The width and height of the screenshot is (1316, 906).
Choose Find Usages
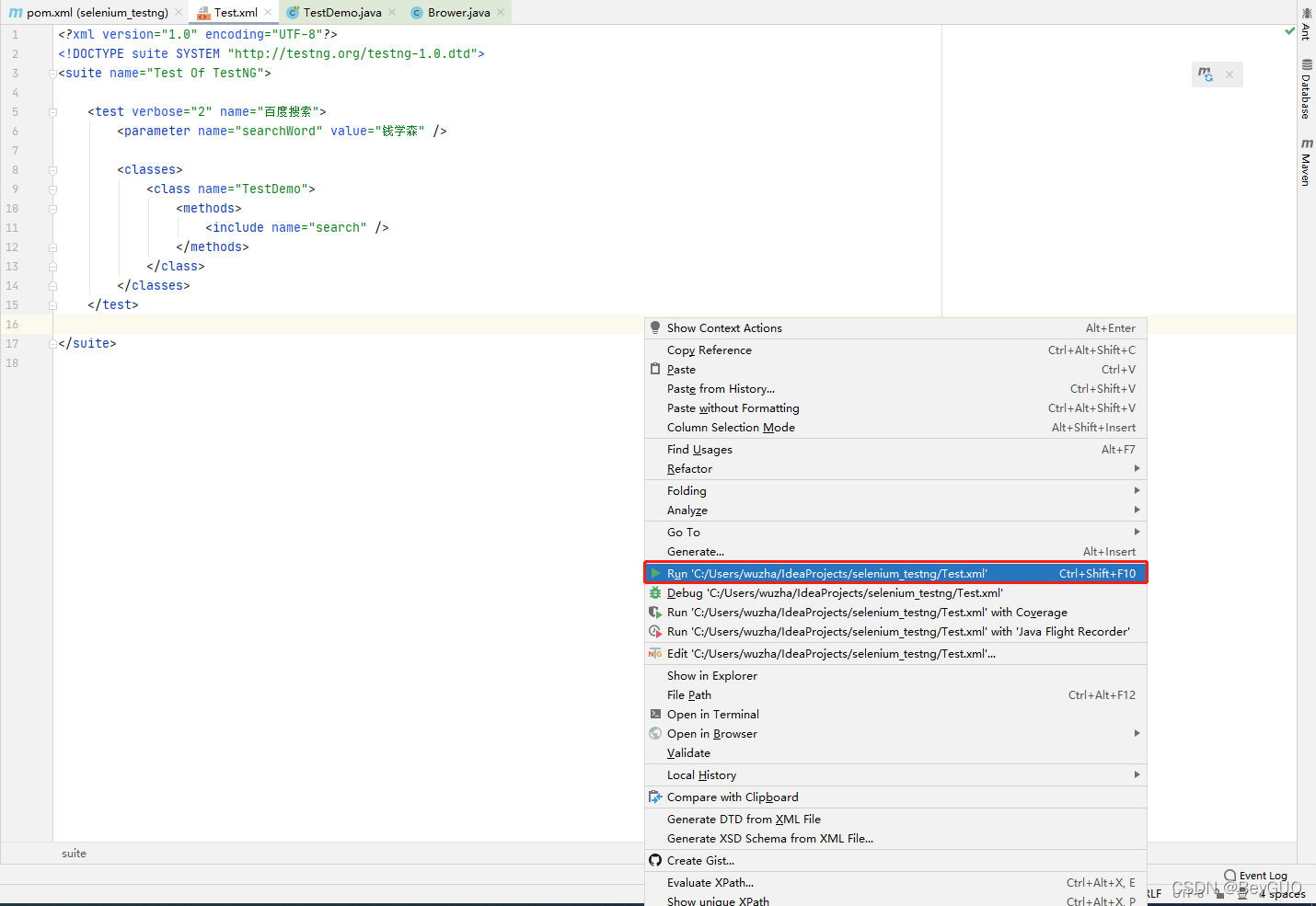click(895, 450)
